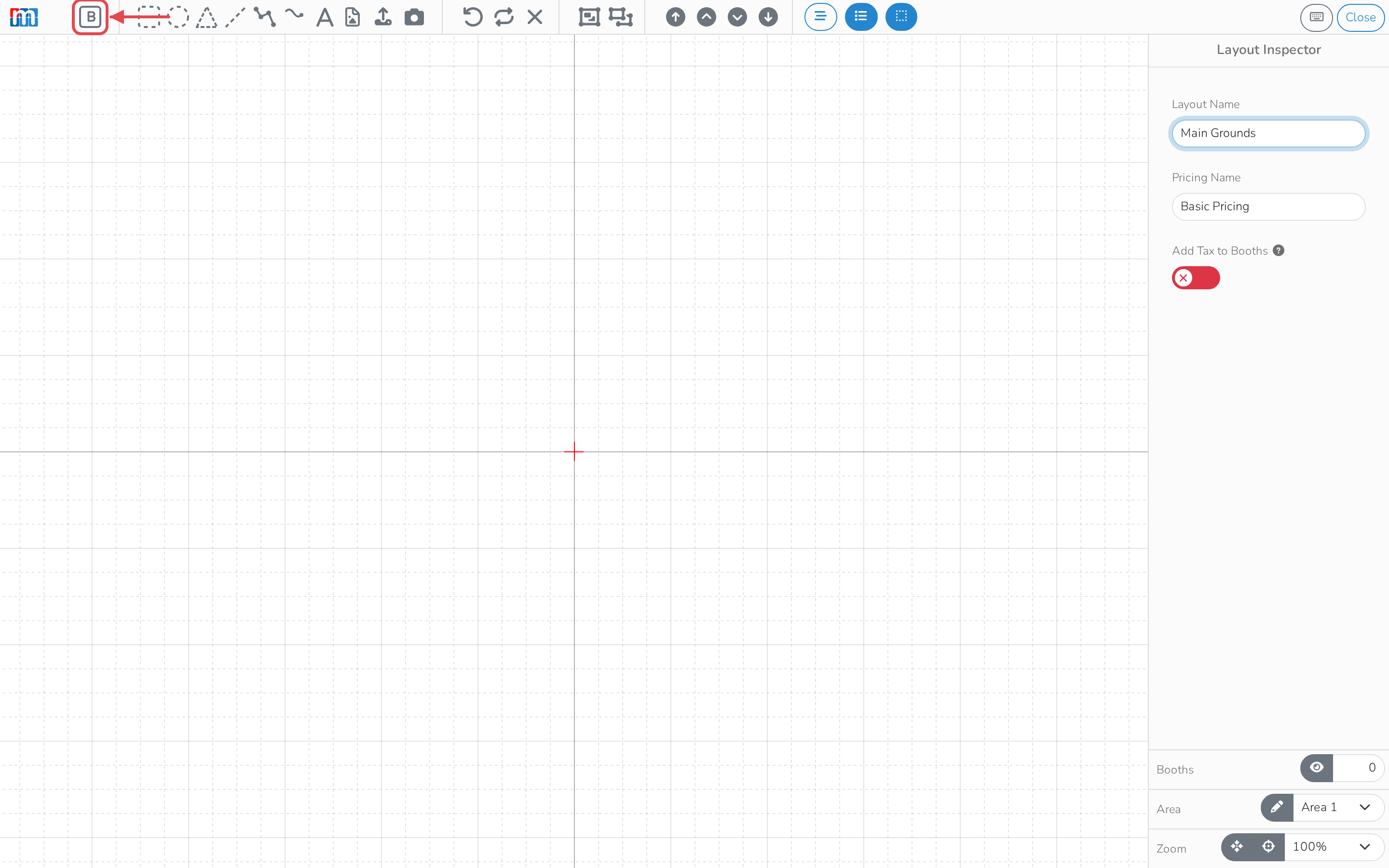Click the Booths count field
The width and height of the screenshot is (1389, 868).
point(1359,768)
